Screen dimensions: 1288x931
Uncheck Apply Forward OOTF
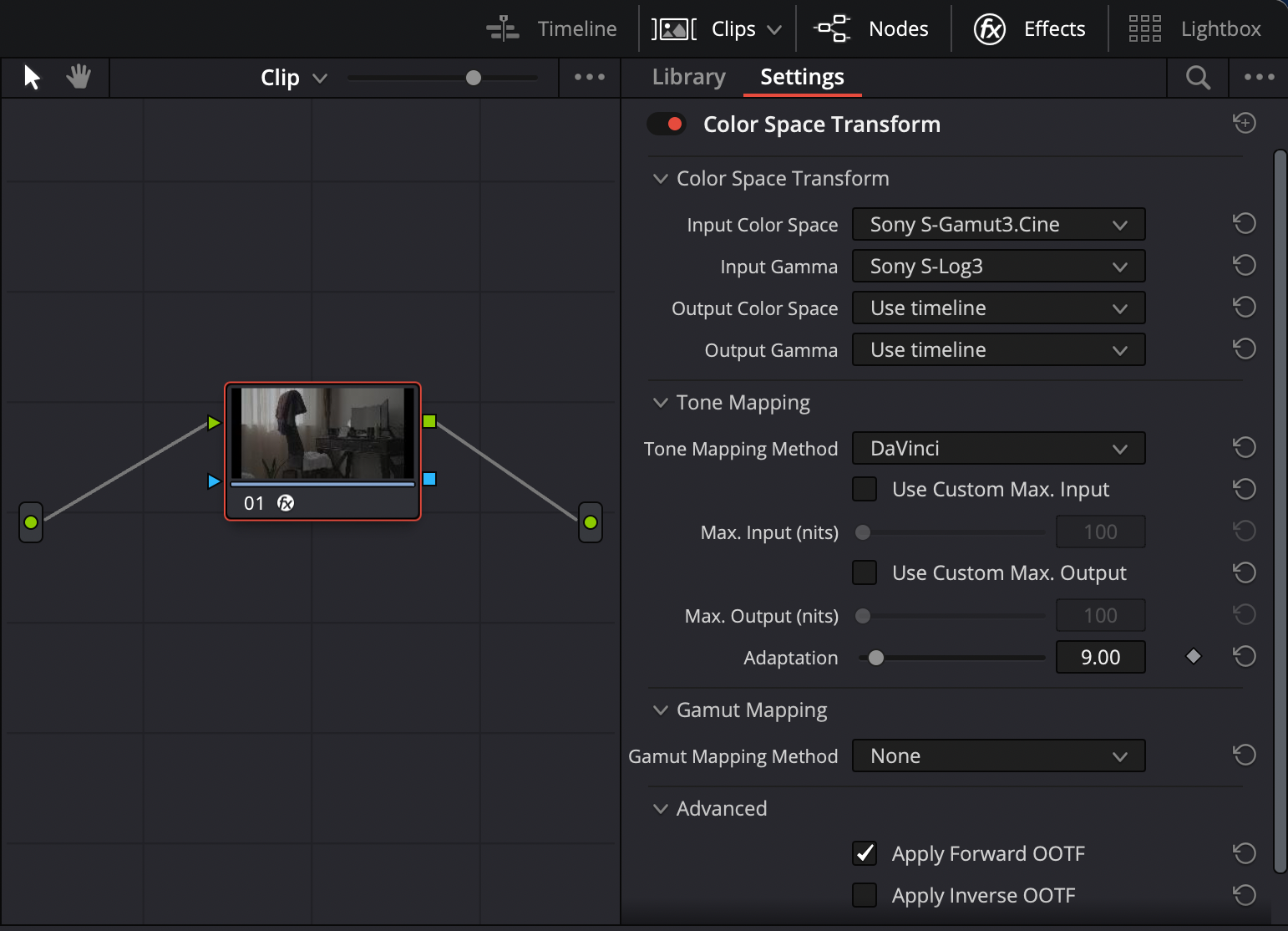(x=865, y=853)
